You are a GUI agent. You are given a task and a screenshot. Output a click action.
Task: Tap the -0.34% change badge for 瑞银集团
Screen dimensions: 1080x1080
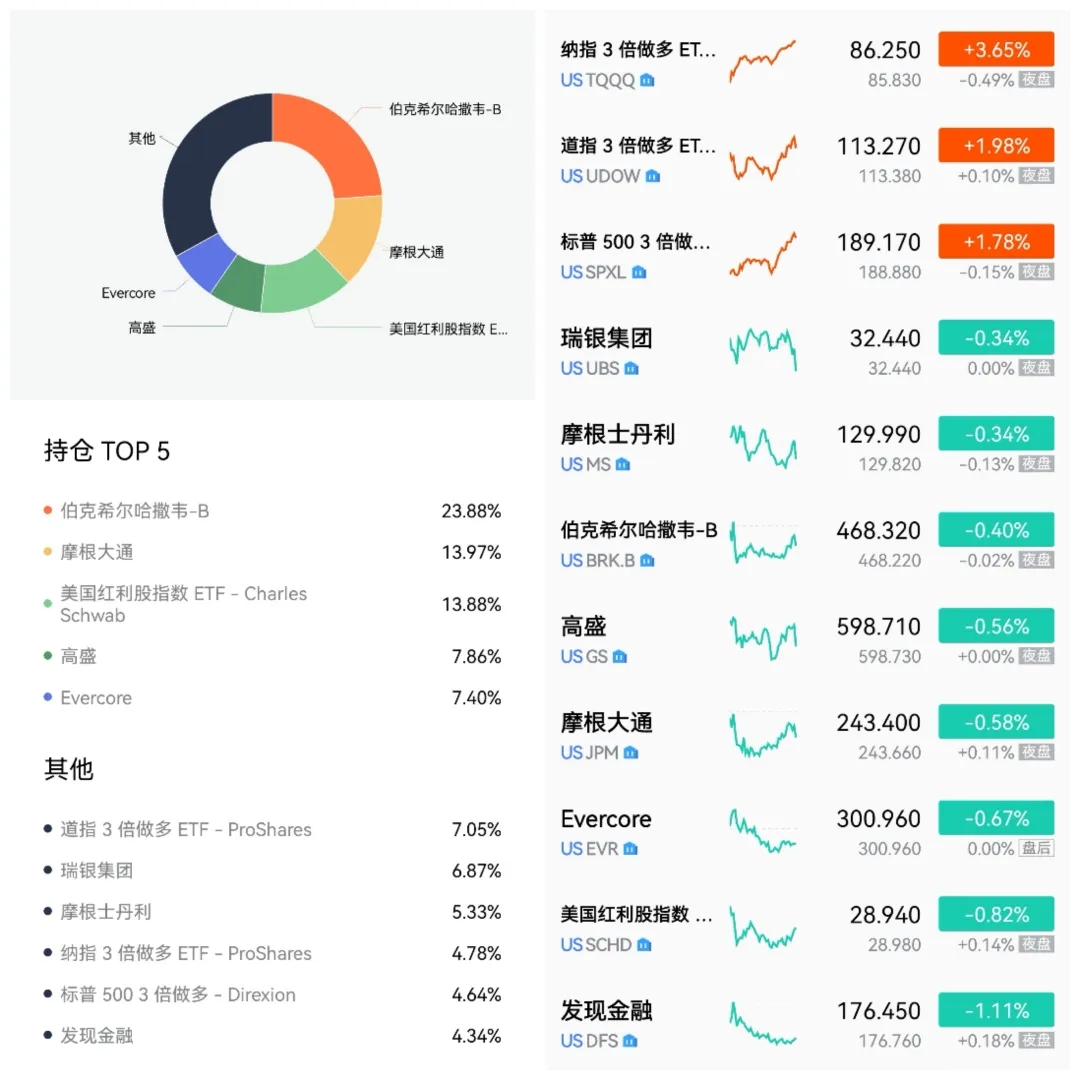(x=996, y=338)
